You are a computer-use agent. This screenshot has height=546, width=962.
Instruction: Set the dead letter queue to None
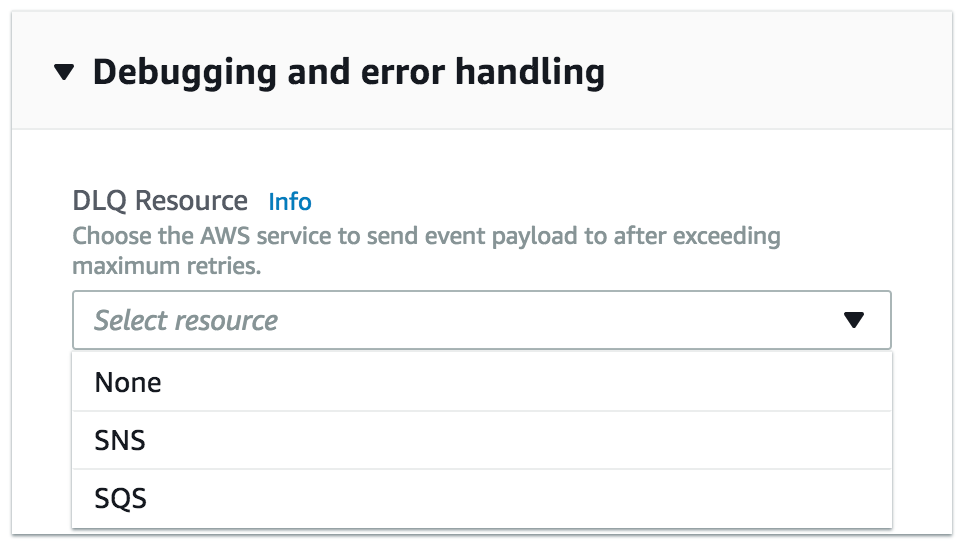pyautogui.click(x=128, y=382)
